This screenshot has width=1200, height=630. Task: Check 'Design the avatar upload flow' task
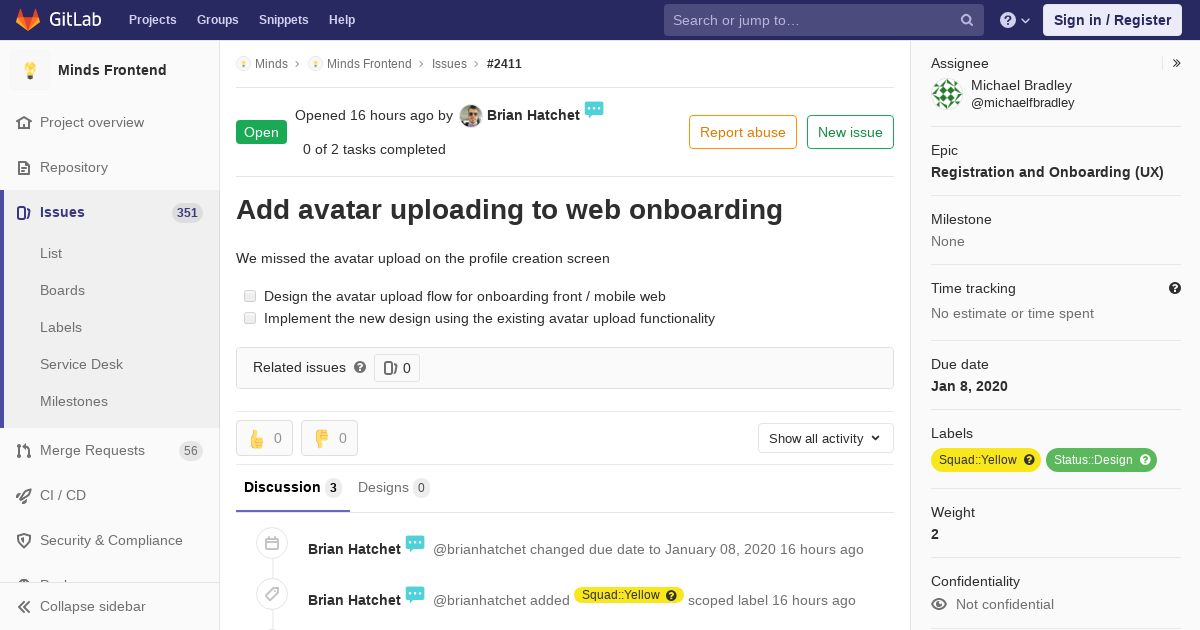[250, 296]
